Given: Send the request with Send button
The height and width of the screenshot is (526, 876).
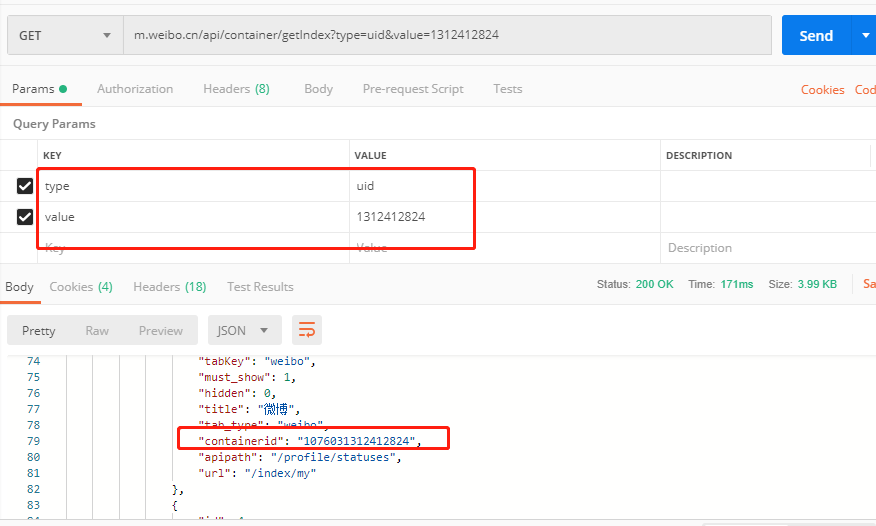Looking at the screenshot, I should pos(816,36).
